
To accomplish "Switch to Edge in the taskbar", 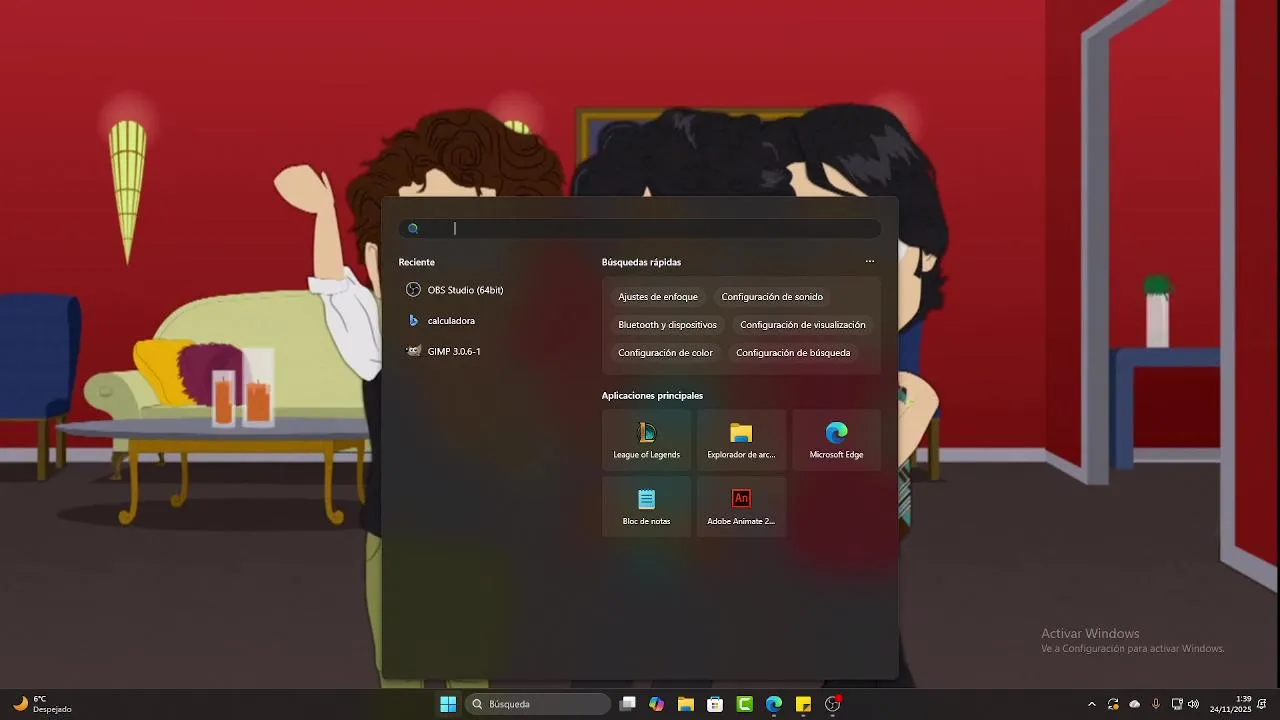I will [x=773, y=704].
